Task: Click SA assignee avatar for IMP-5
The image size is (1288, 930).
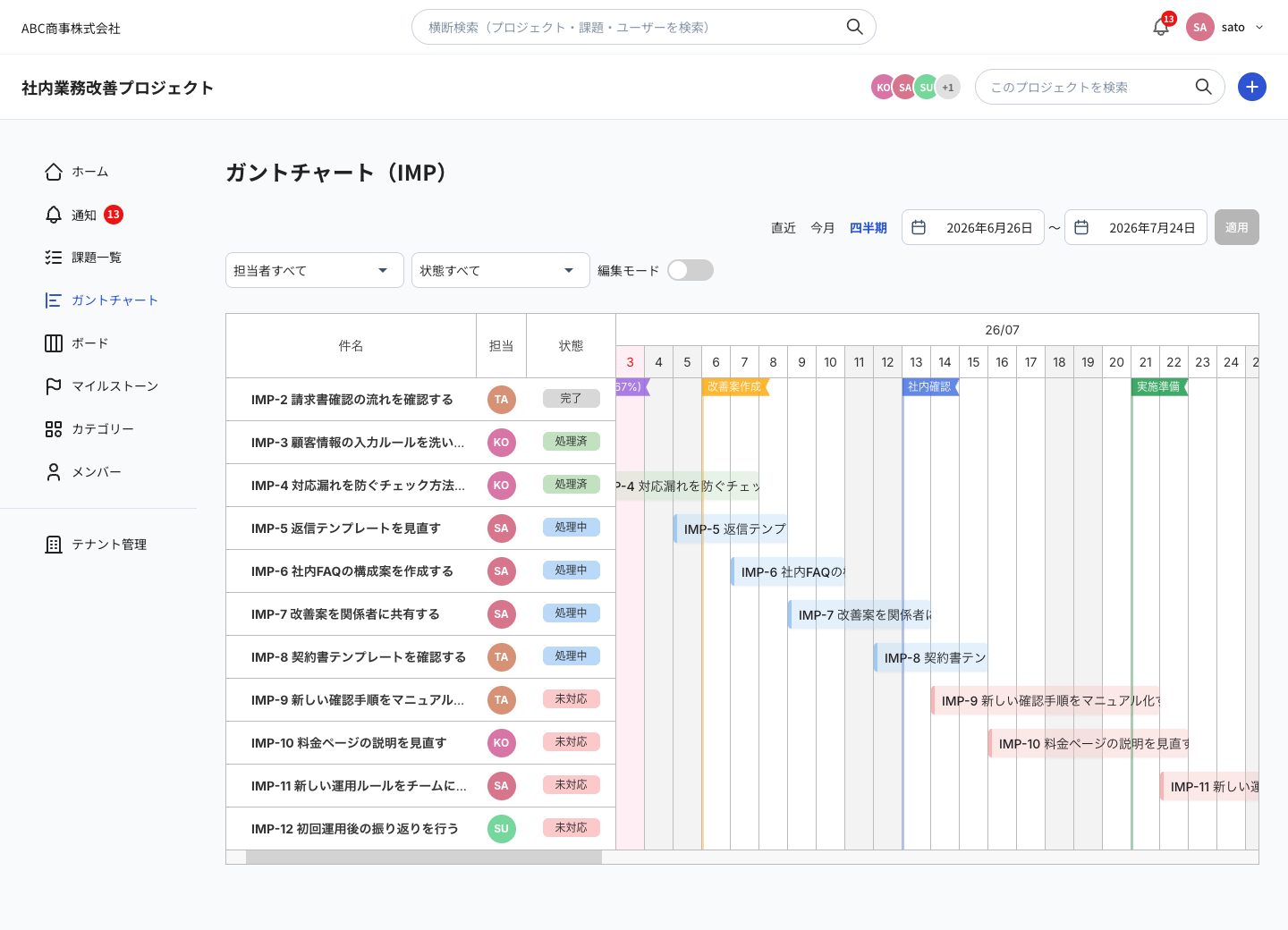Action: click(502, 528)
